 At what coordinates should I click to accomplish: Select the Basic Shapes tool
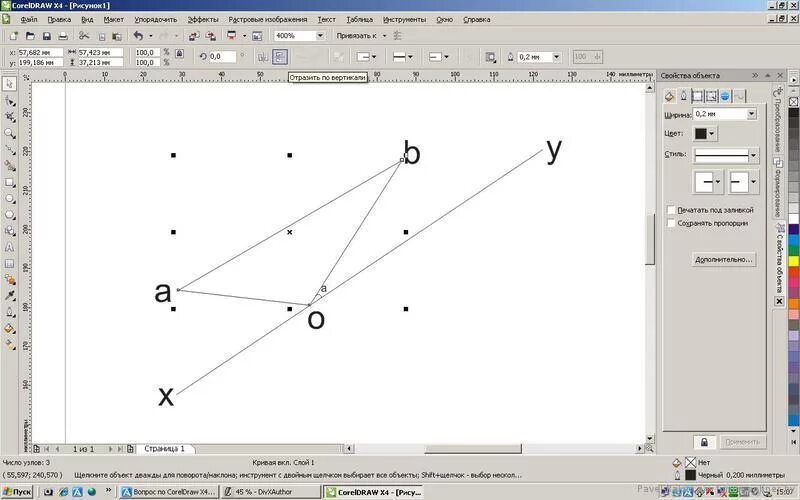pos(10,231)
